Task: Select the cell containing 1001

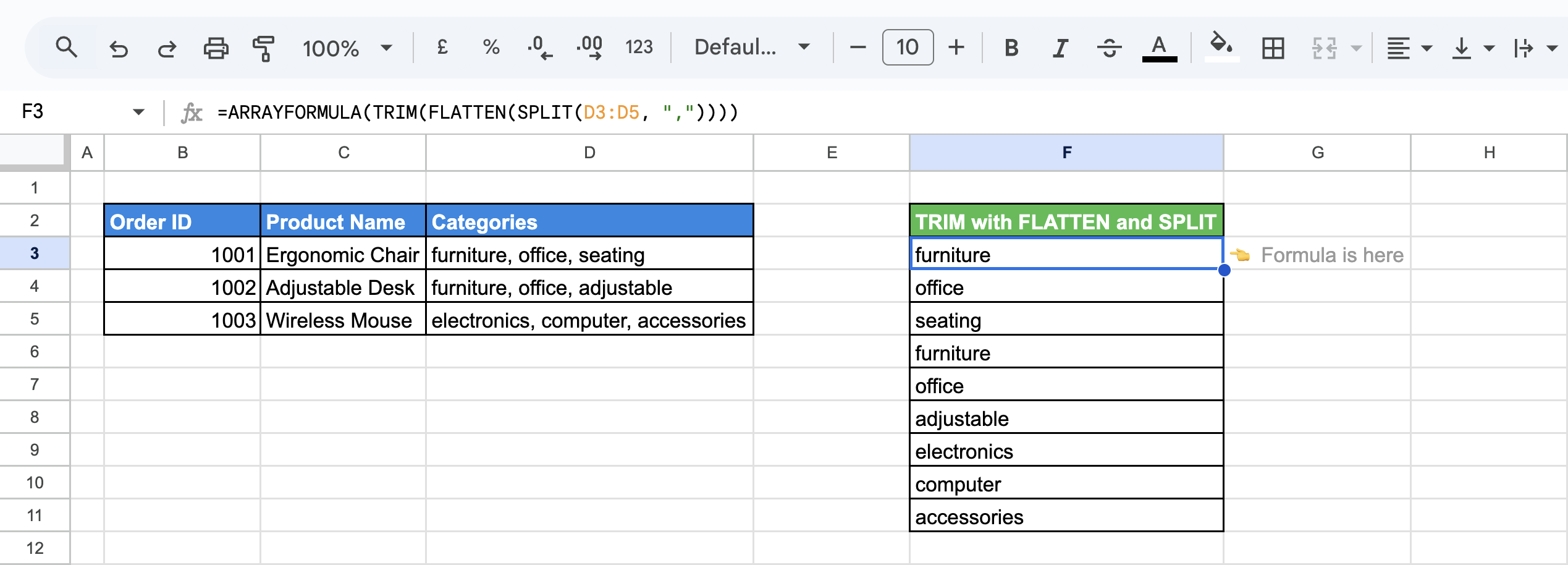Action: 182,254
